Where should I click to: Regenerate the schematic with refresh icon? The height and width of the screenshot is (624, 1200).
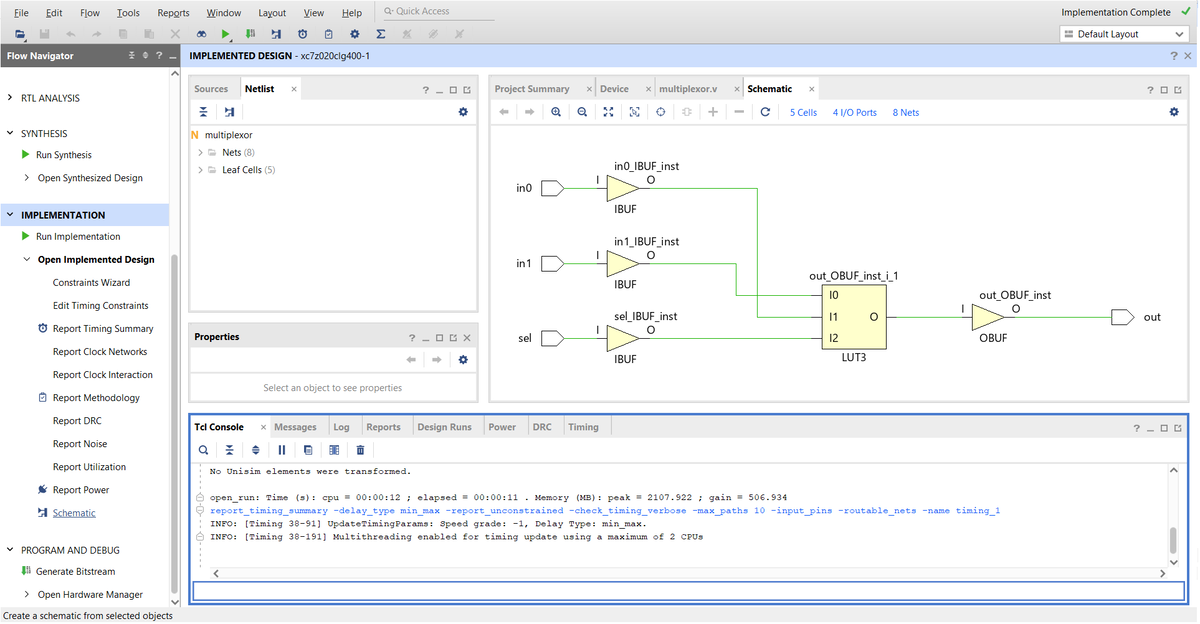click(x=765, y=112)
